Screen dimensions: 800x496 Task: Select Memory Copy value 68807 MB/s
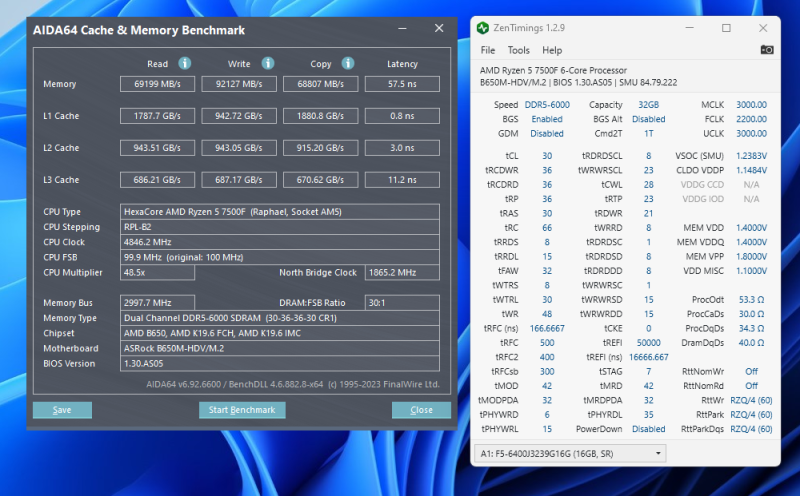point(320,84)
